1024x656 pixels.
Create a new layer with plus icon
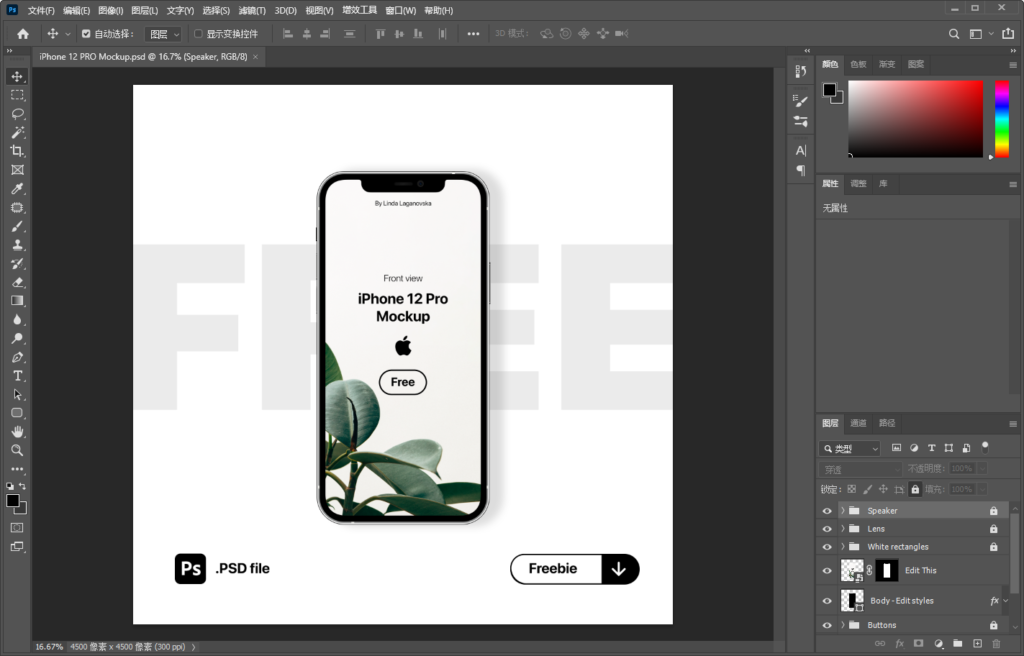coord(977,644)
